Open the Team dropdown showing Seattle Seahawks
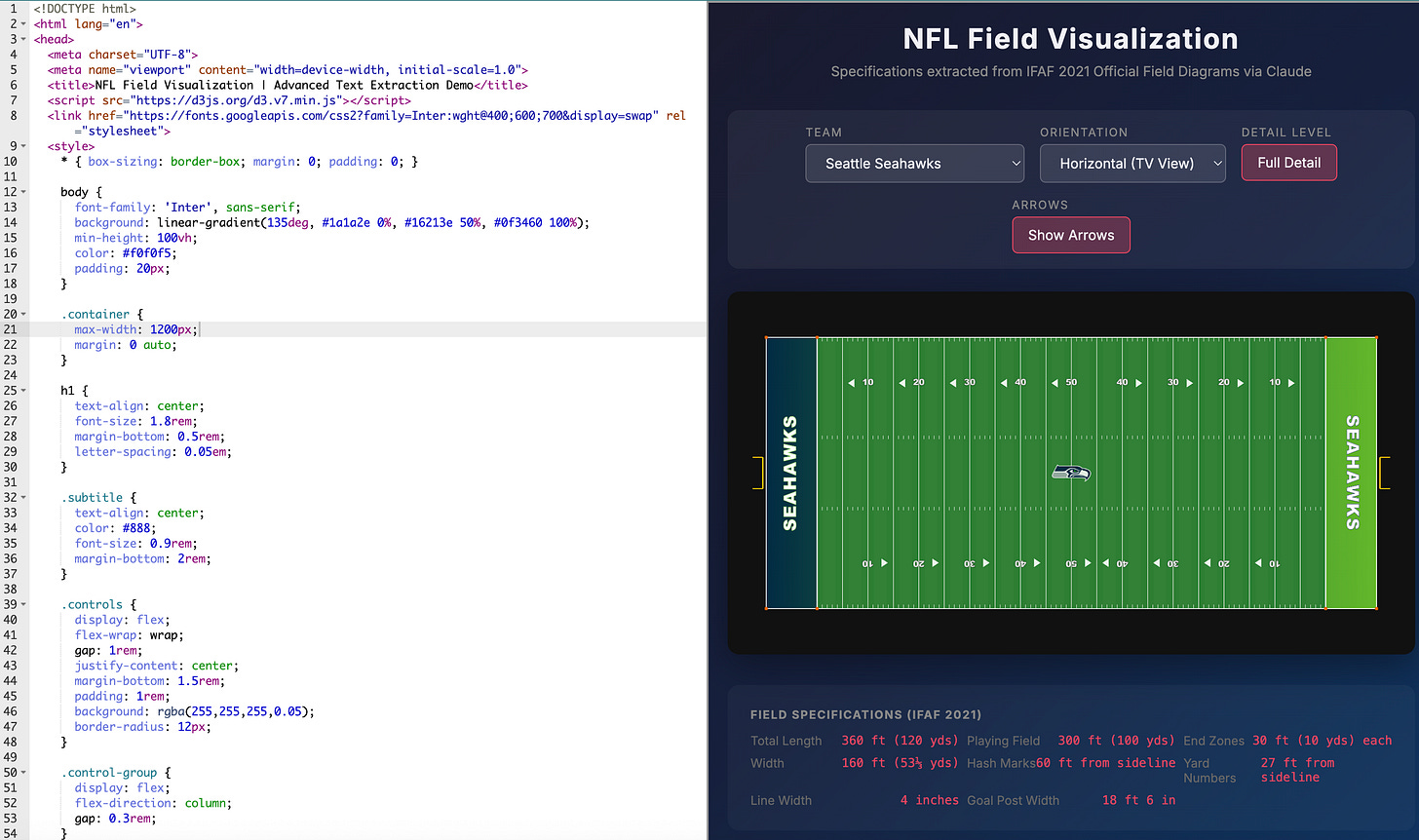This screenshot has width=1419, height=840. (x=914, y=164)
